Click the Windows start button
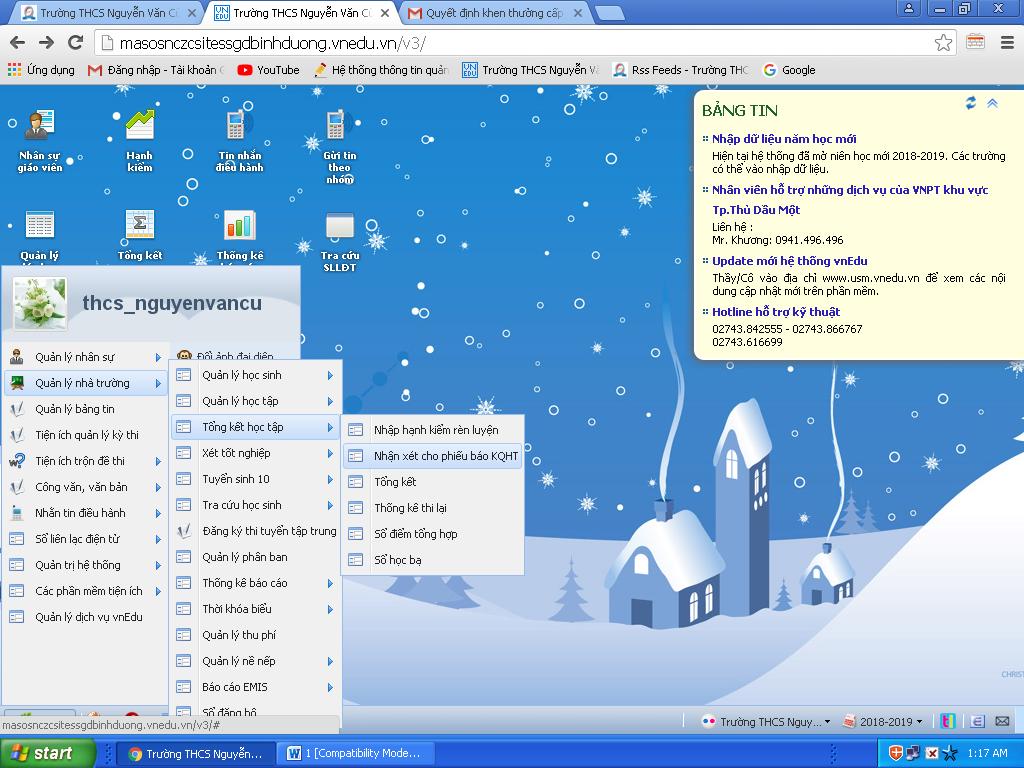This screenshot has width=1024, height=768. (x=47, y=753)
